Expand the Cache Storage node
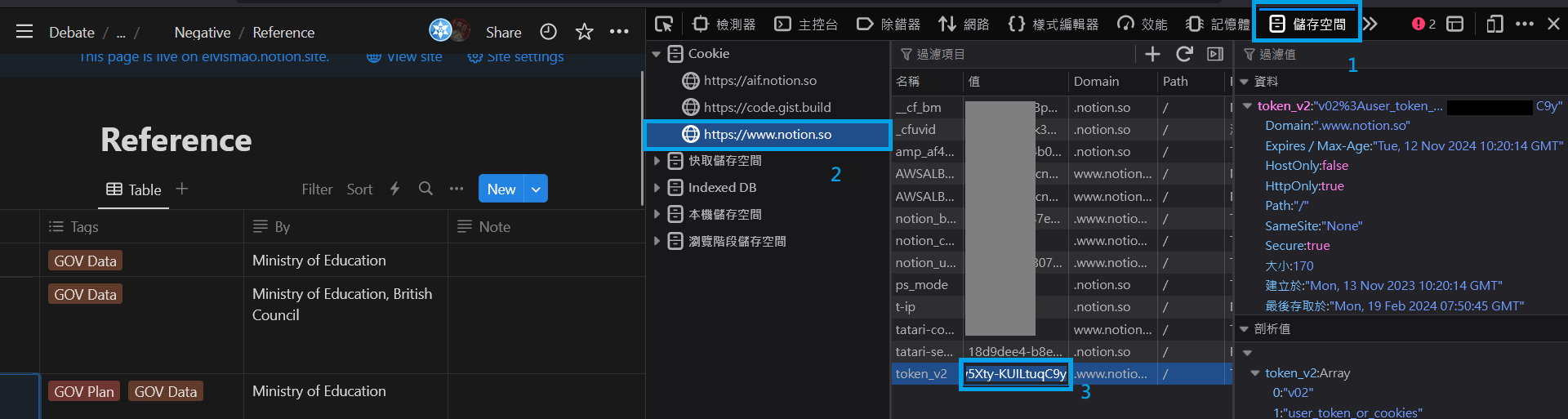The height and width of the screenshot is (419, 1568). pyautogui.click(x=657, y=161)
